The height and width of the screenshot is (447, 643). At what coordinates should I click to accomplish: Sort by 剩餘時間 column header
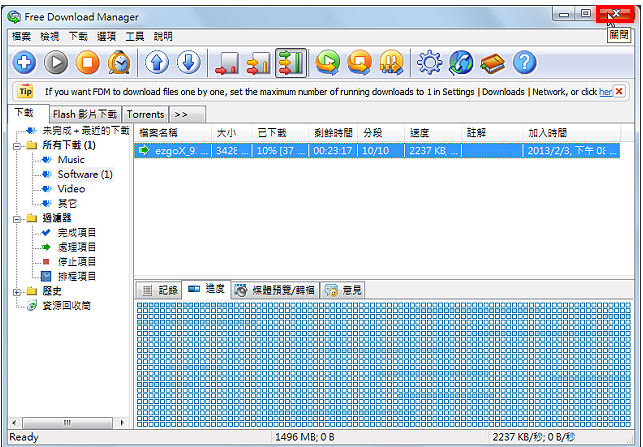(333, 132)
